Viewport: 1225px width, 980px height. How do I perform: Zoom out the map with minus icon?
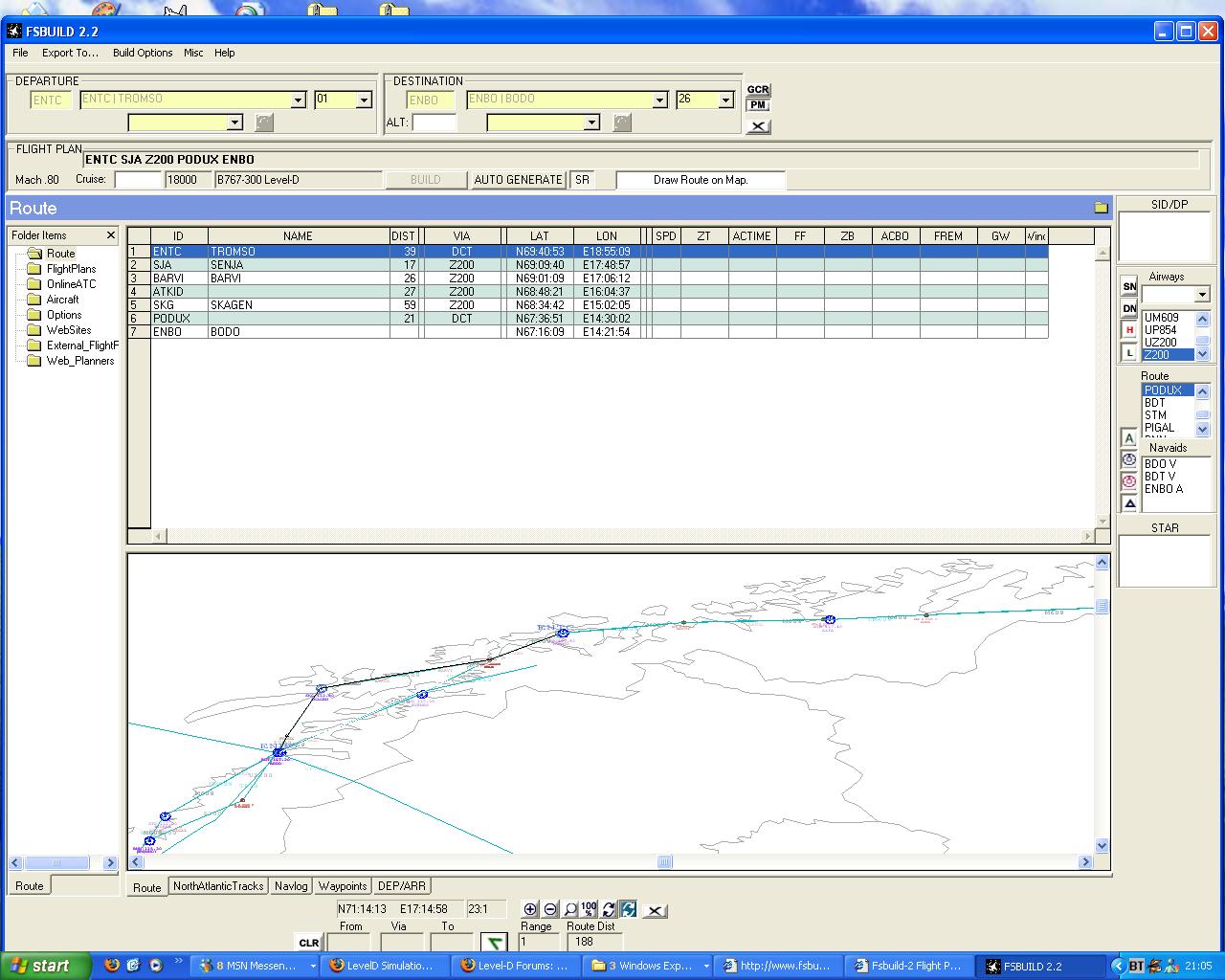point(550,909)
